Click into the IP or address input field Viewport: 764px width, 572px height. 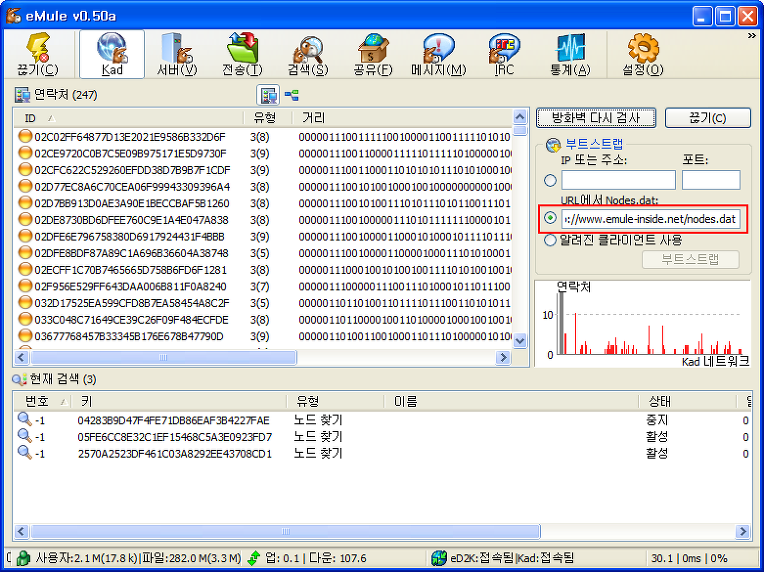pos(618,180)
